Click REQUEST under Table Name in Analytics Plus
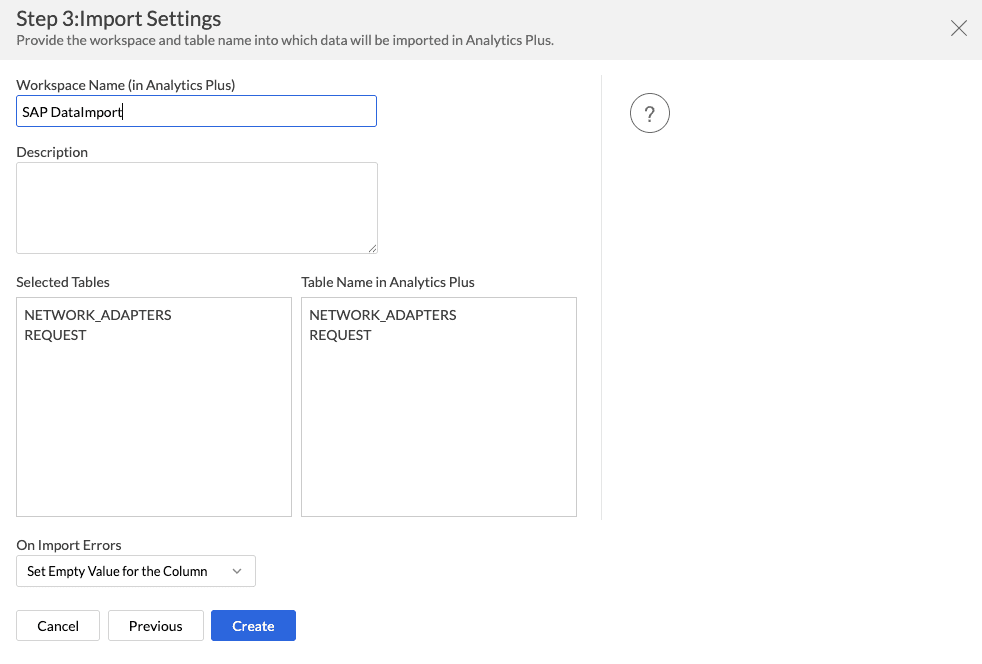This screenshot has height=664, width=982. (x=341, y=335)
